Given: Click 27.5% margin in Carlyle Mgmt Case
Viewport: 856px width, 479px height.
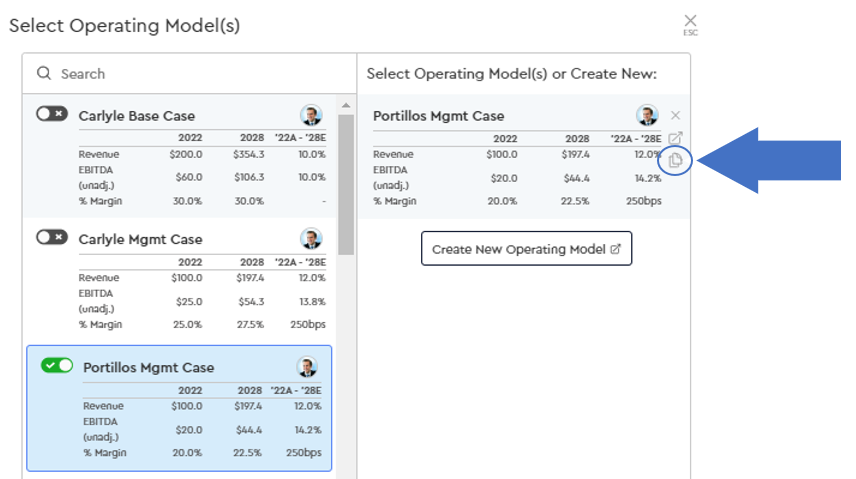Looking at the screenshot, I should (250, 324).
